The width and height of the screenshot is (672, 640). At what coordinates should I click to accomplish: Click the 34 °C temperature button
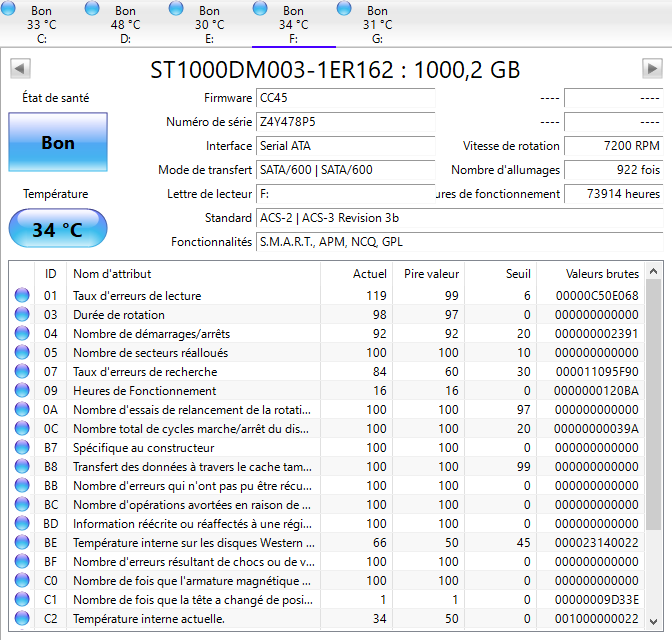[x=58, y=228]
